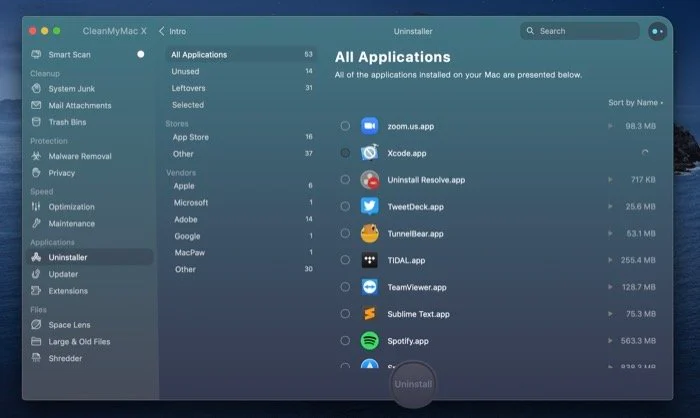Click the TweetDeck bird icon
Viewport: 700px width, 418px height.
370,207
